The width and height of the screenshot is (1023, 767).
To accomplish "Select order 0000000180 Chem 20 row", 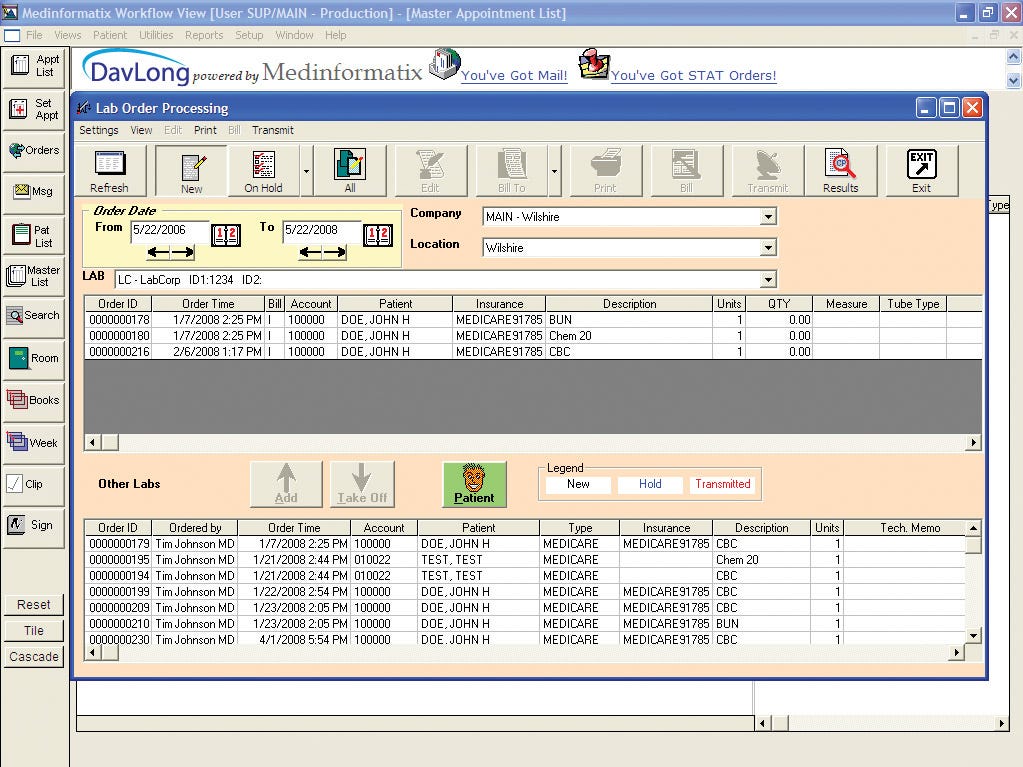I will (533, 336).
